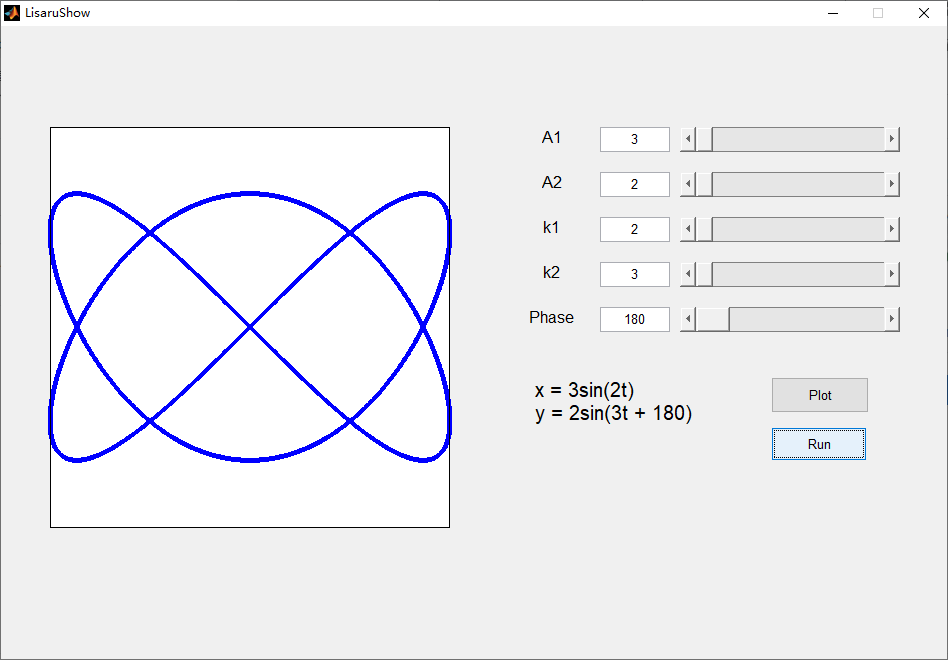Click the A1 slider left arrow

pyautogui.click(x=688, y=140)
